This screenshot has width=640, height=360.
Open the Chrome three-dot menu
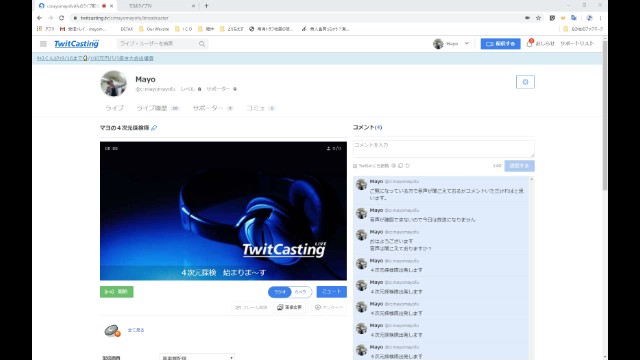[600, 18]
